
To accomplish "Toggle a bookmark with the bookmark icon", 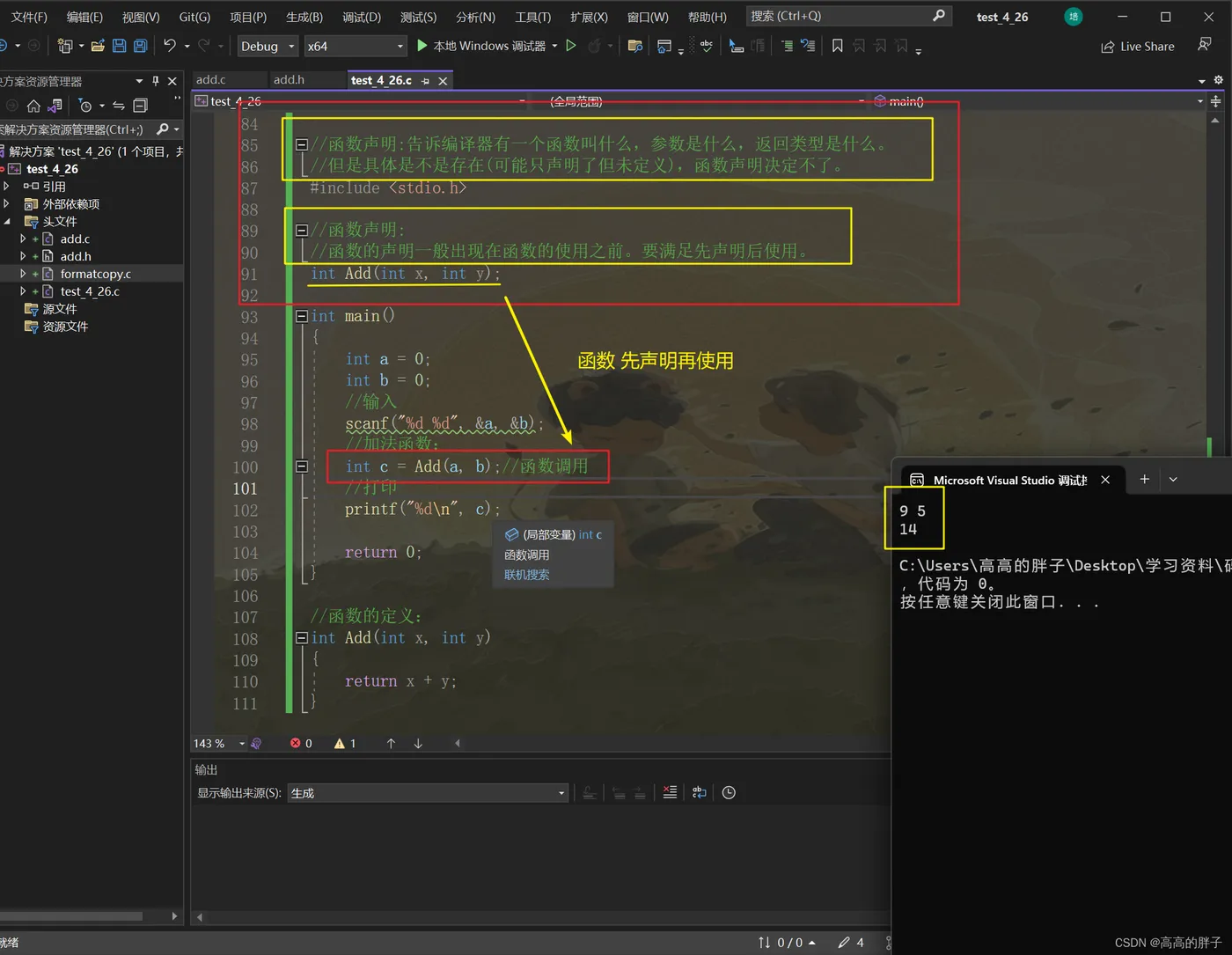I will tap(837, 46).
